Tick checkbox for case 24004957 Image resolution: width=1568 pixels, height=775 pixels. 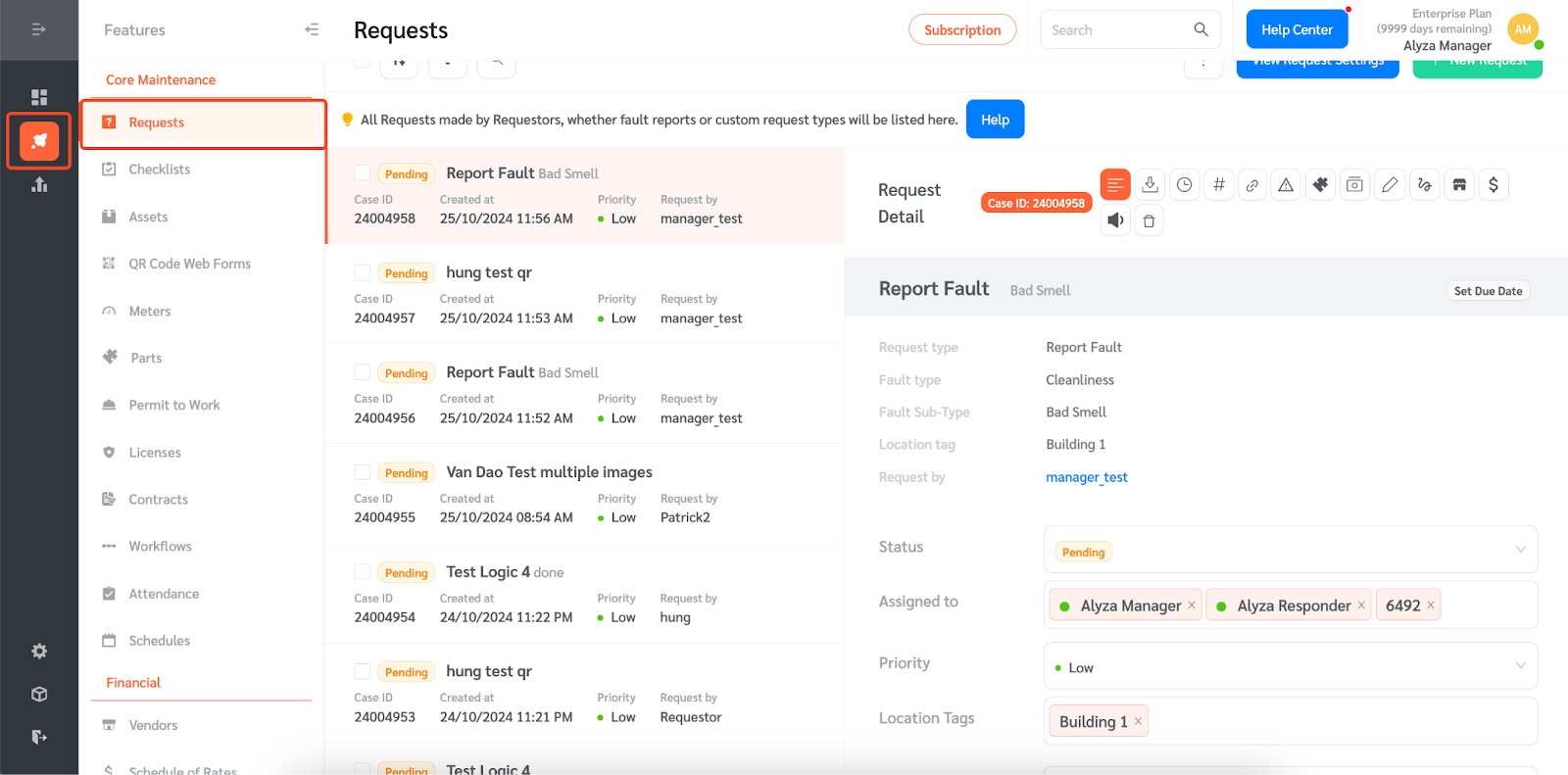[x=363, y=272]
